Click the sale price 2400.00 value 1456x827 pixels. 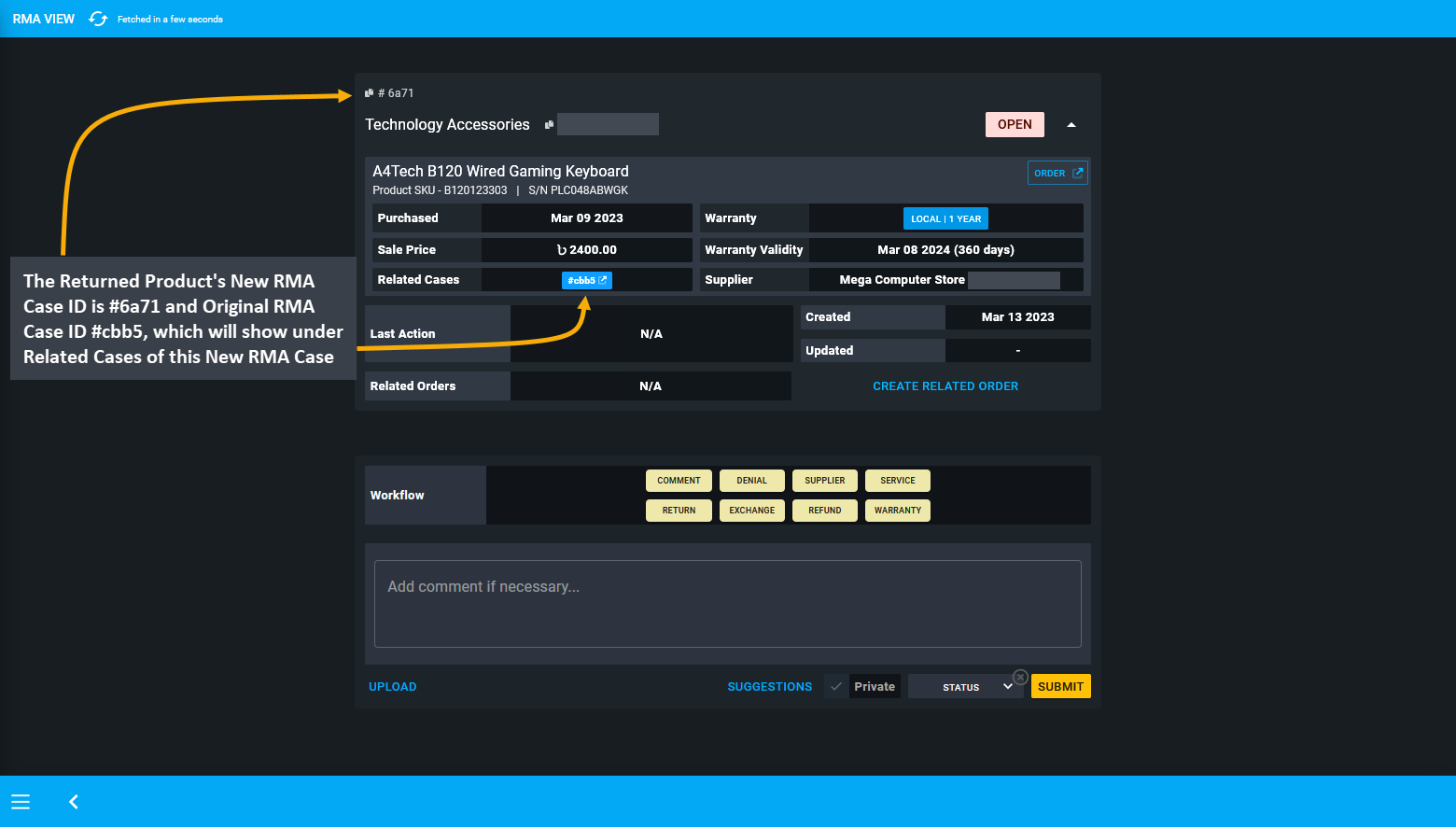(x=587, y=250)
